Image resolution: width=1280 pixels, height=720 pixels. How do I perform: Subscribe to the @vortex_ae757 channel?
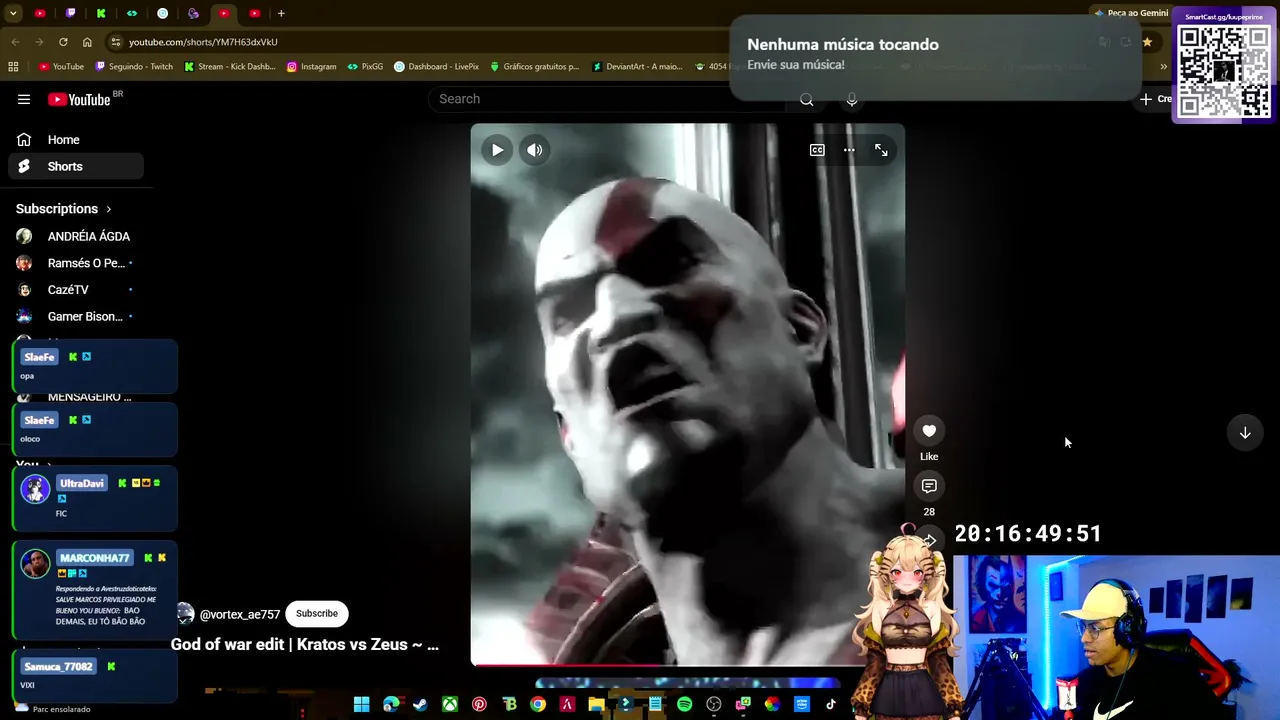coord(316,613)
